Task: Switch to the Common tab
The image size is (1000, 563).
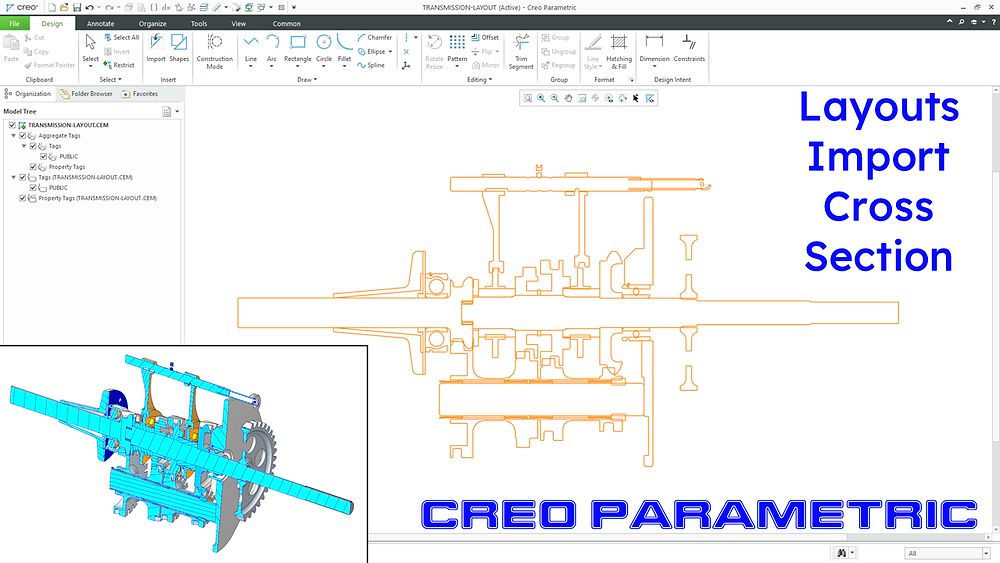Action: 286,24
